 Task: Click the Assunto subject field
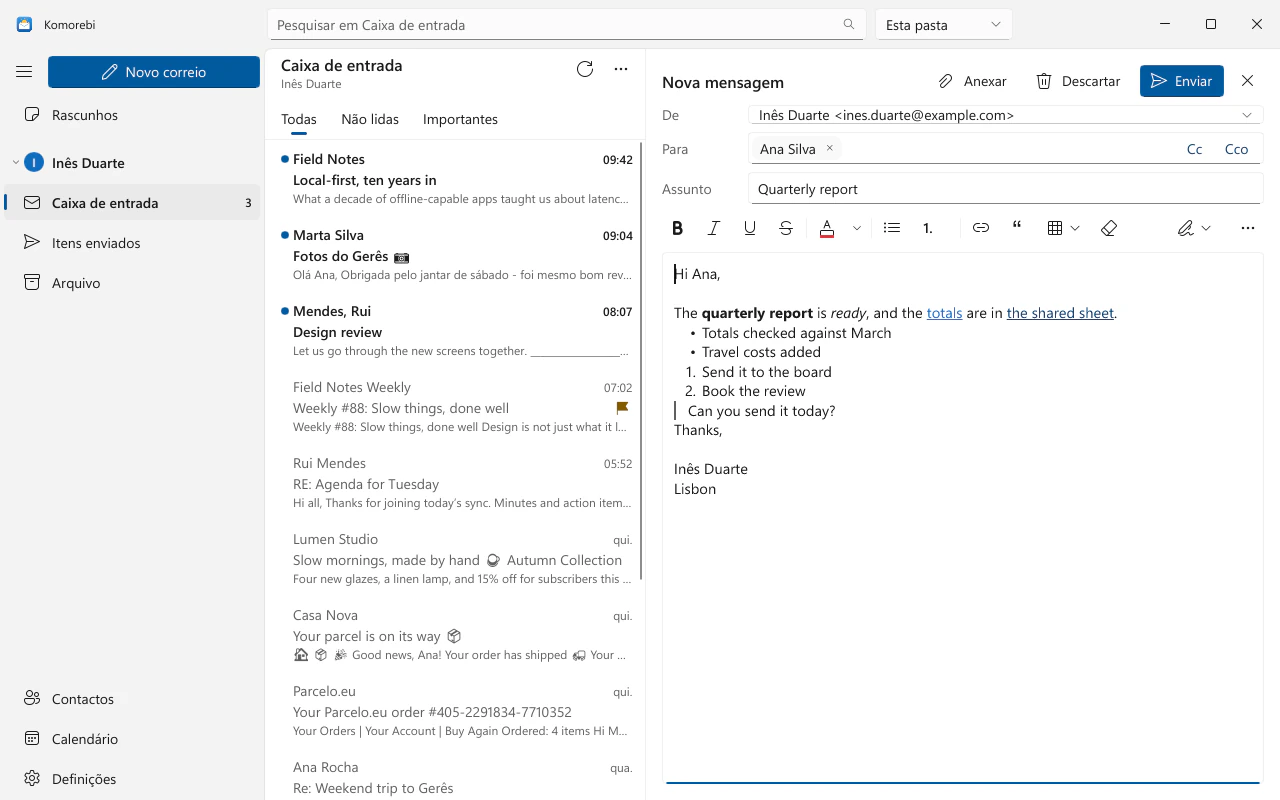[1005, 189]
